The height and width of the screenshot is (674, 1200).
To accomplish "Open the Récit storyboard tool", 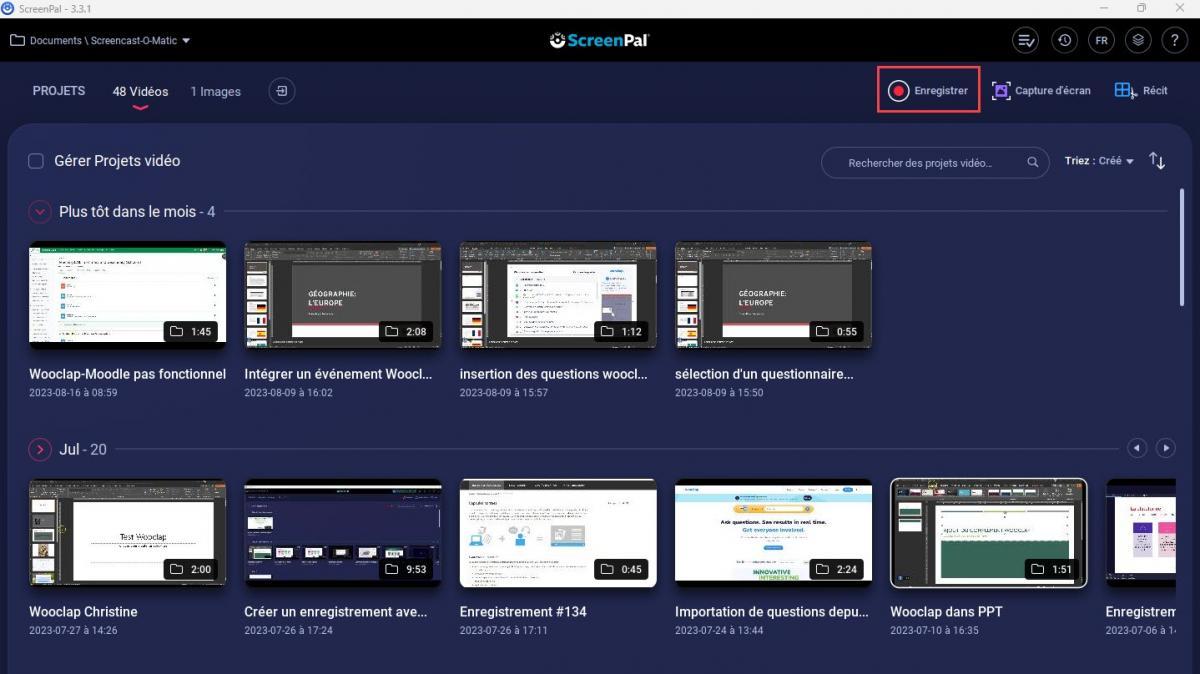I will [x=1141, y=90].
